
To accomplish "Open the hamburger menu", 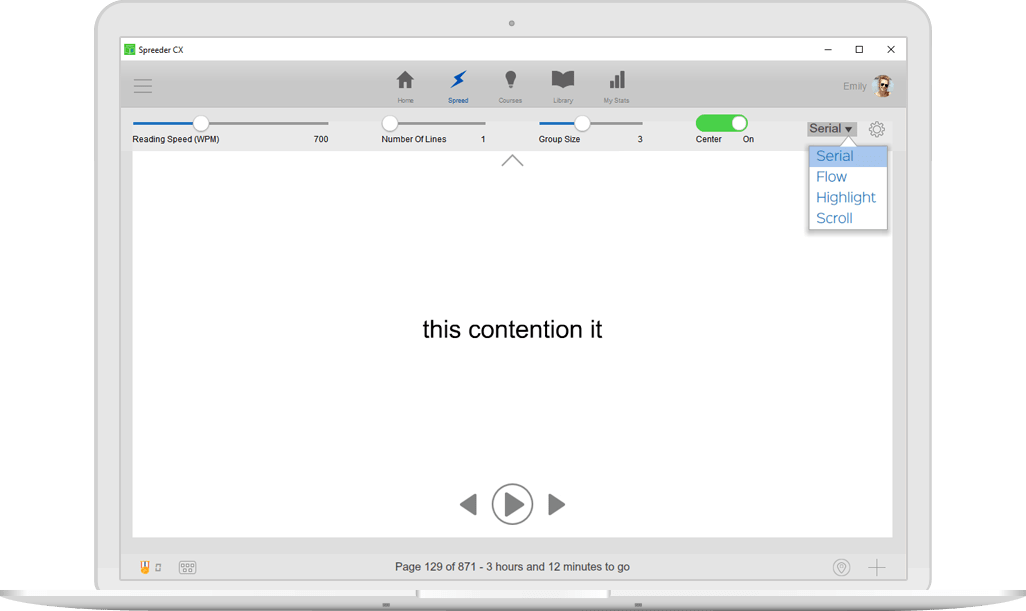I will coord(143,86).
